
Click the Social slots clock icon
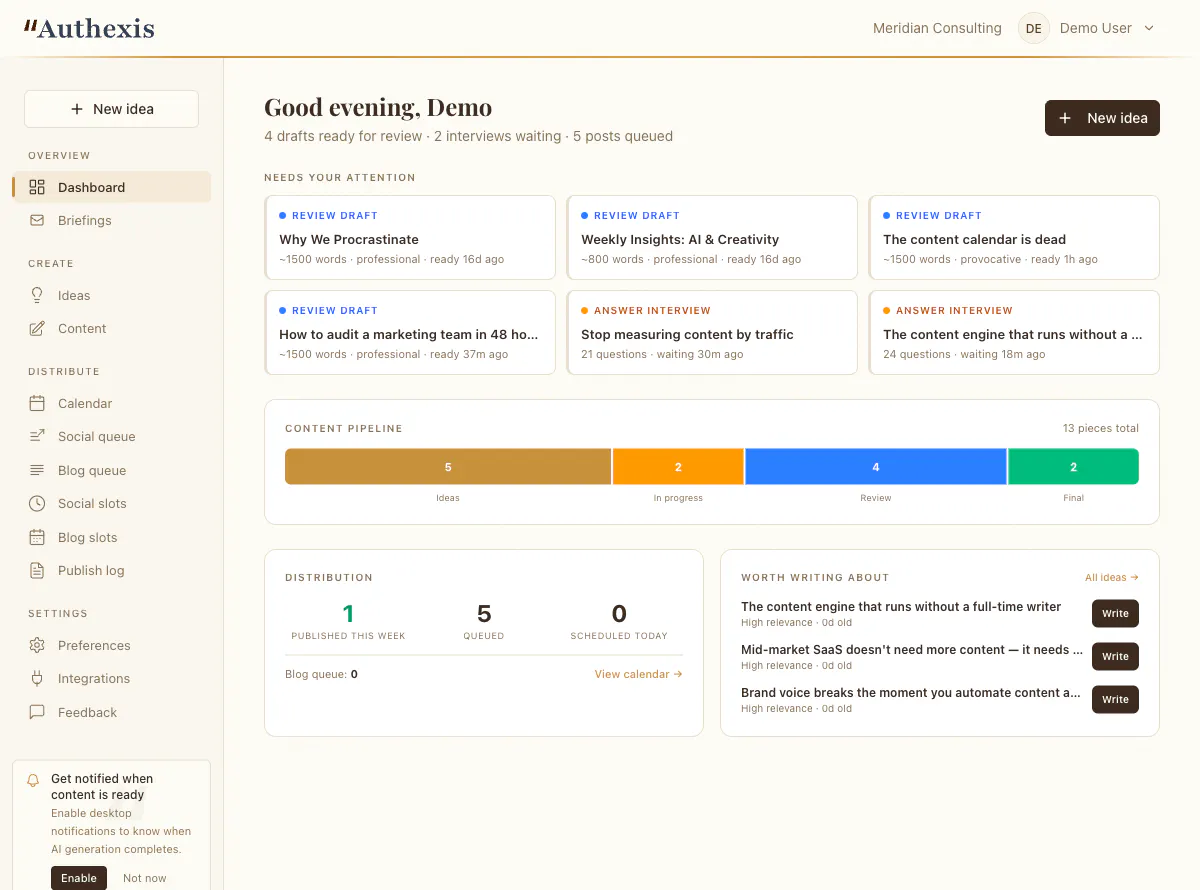(37, 503)
